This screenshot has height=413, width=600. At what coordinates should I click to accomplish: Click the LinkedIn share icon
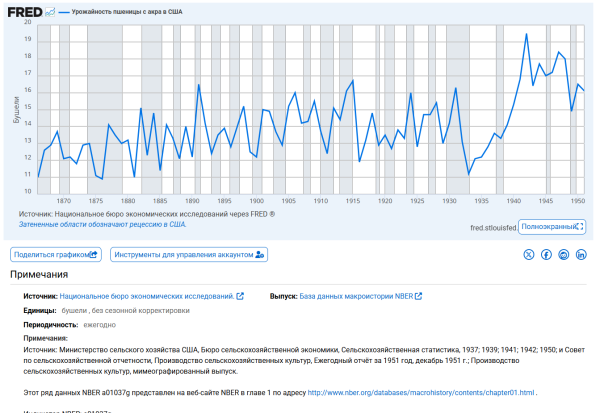tap(581, 255)
